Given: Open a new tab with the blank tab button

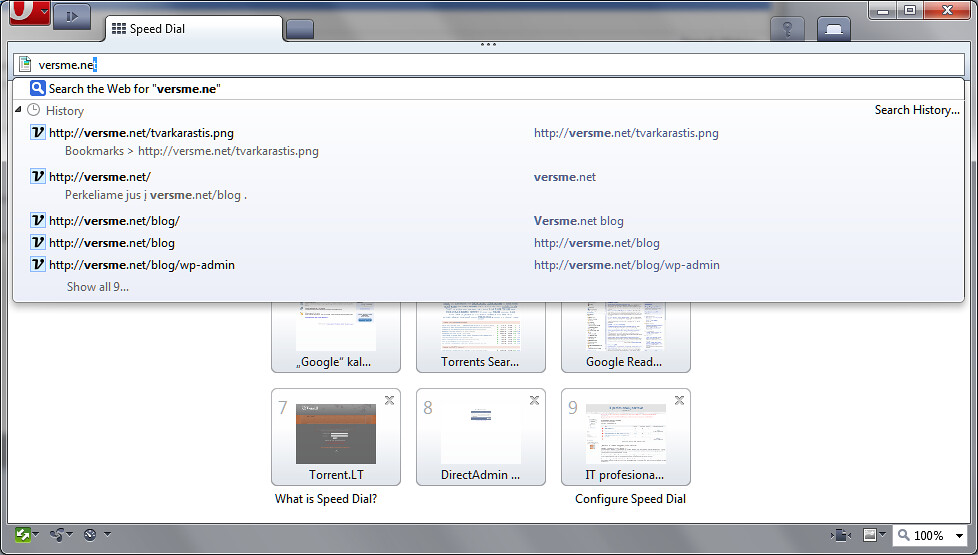Looking at the screenshot, I should [300, 29].
